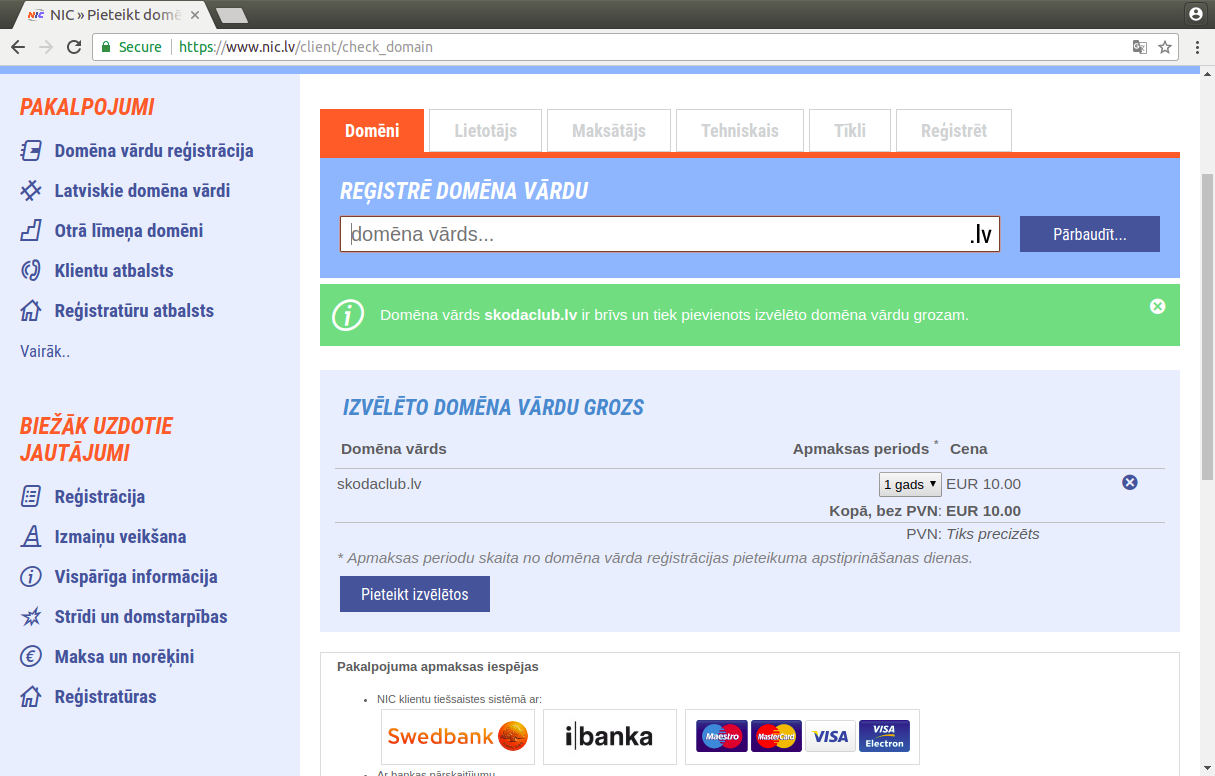Switch to the Lietotājs tab
Image resolution: width=1215 pixels, height=776 pixels.
(x=486, y=131)
